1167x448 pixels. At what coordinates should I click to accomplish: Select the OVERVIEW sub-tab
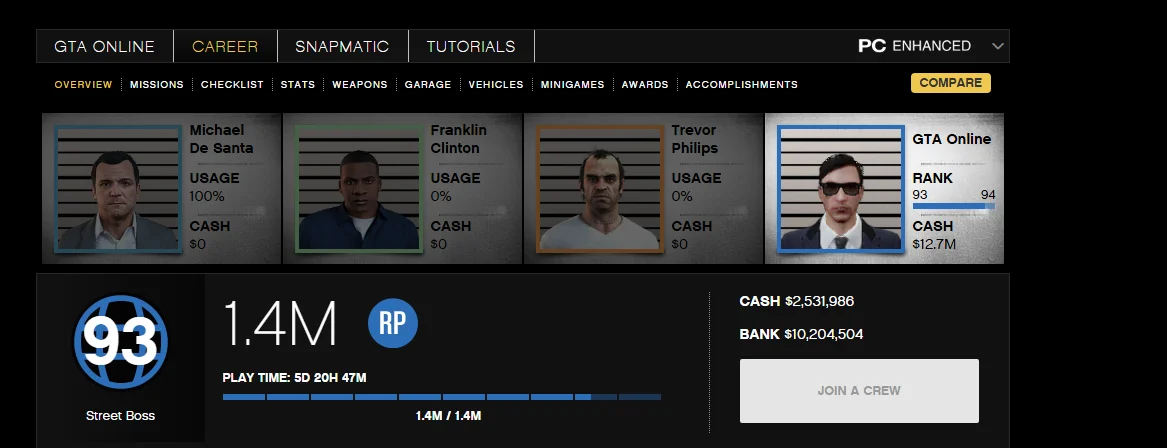[83, 85]
